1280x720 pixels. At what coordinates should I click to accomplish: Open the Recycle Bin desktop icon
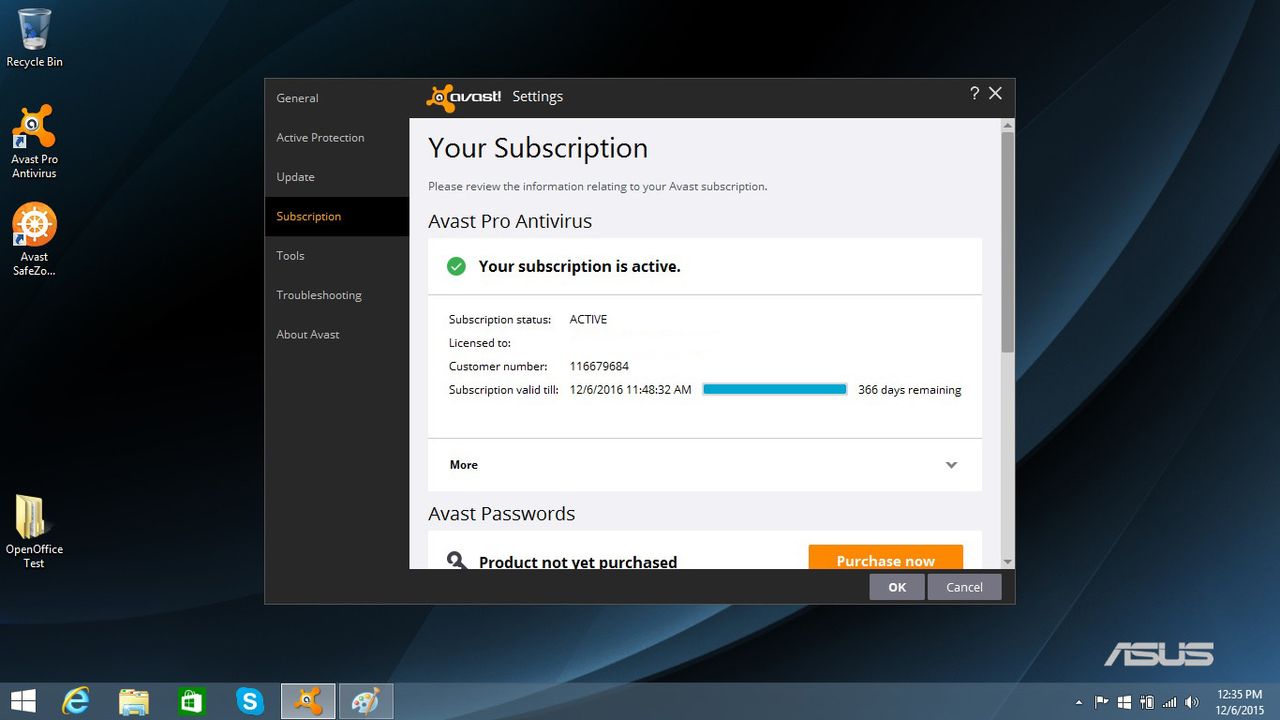[x=34, y=38]
